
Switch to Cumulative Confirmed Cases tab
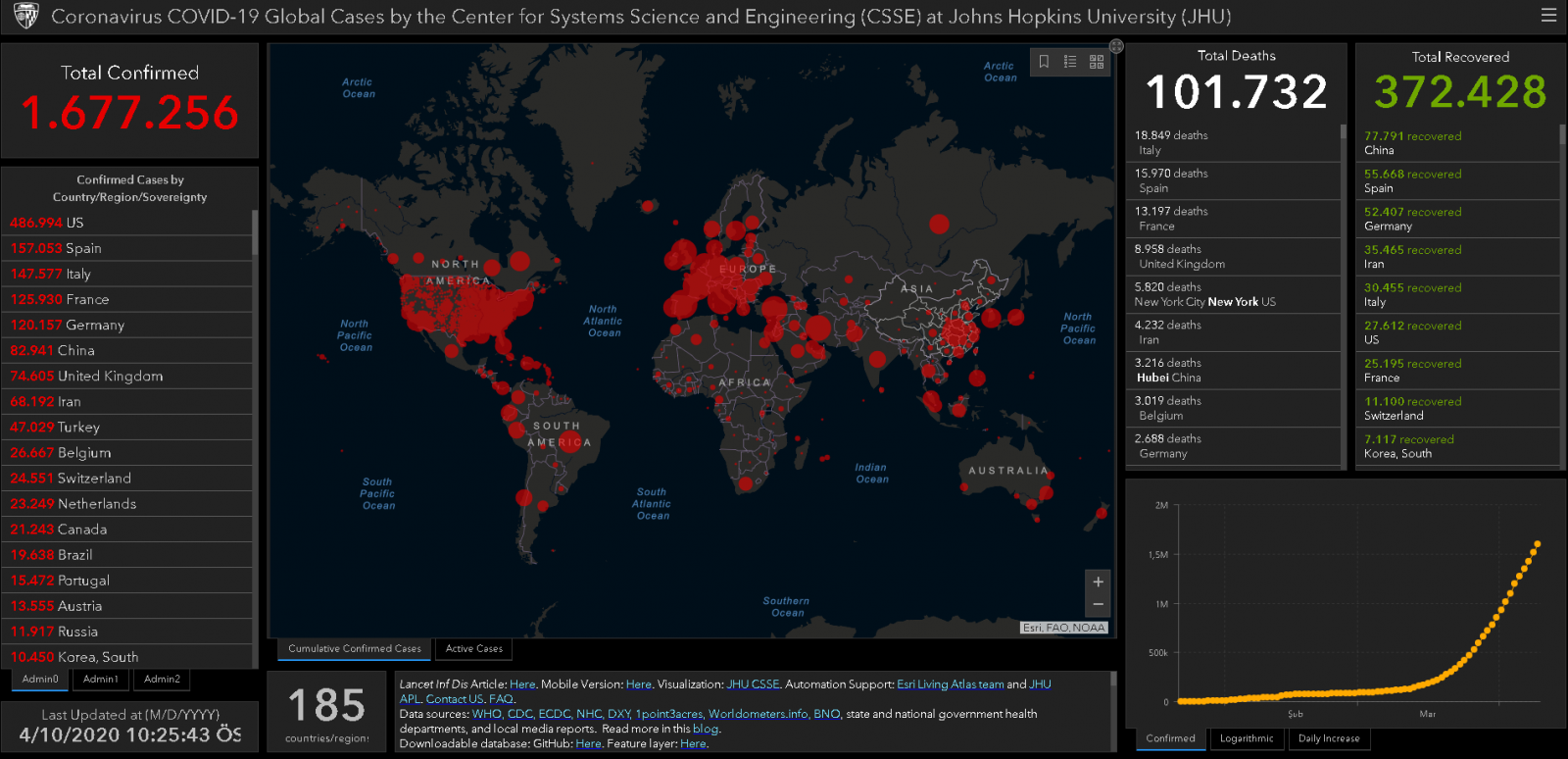coord(355,648)
